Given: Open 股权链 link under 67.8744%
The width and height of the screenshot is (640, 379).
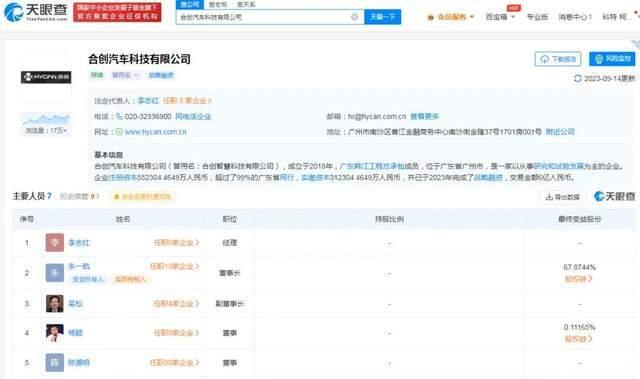Looking at the screenshot, I should (578, 279).
